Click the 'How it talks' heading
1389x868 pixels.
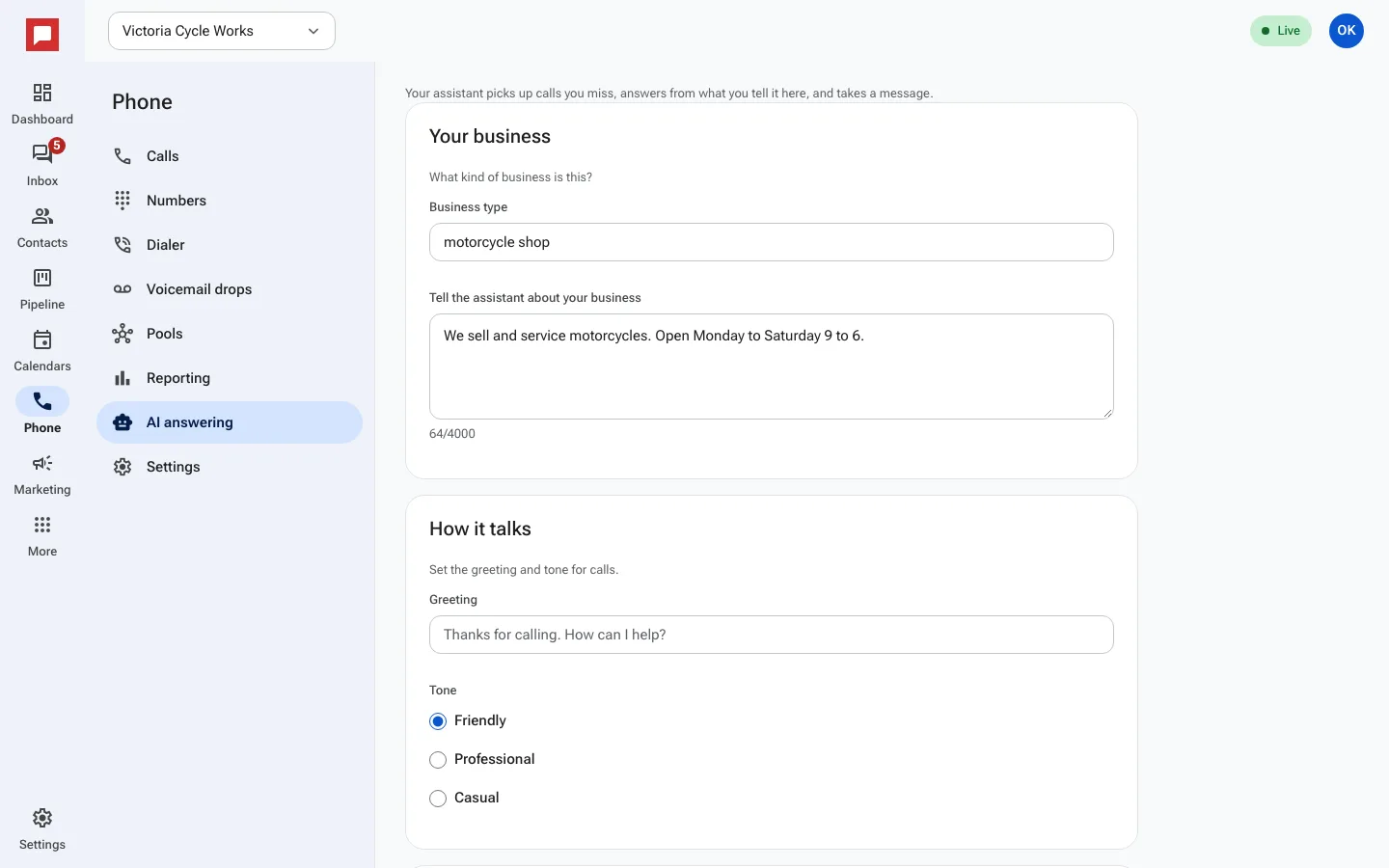pyautogui.click(x=480, y=529)
